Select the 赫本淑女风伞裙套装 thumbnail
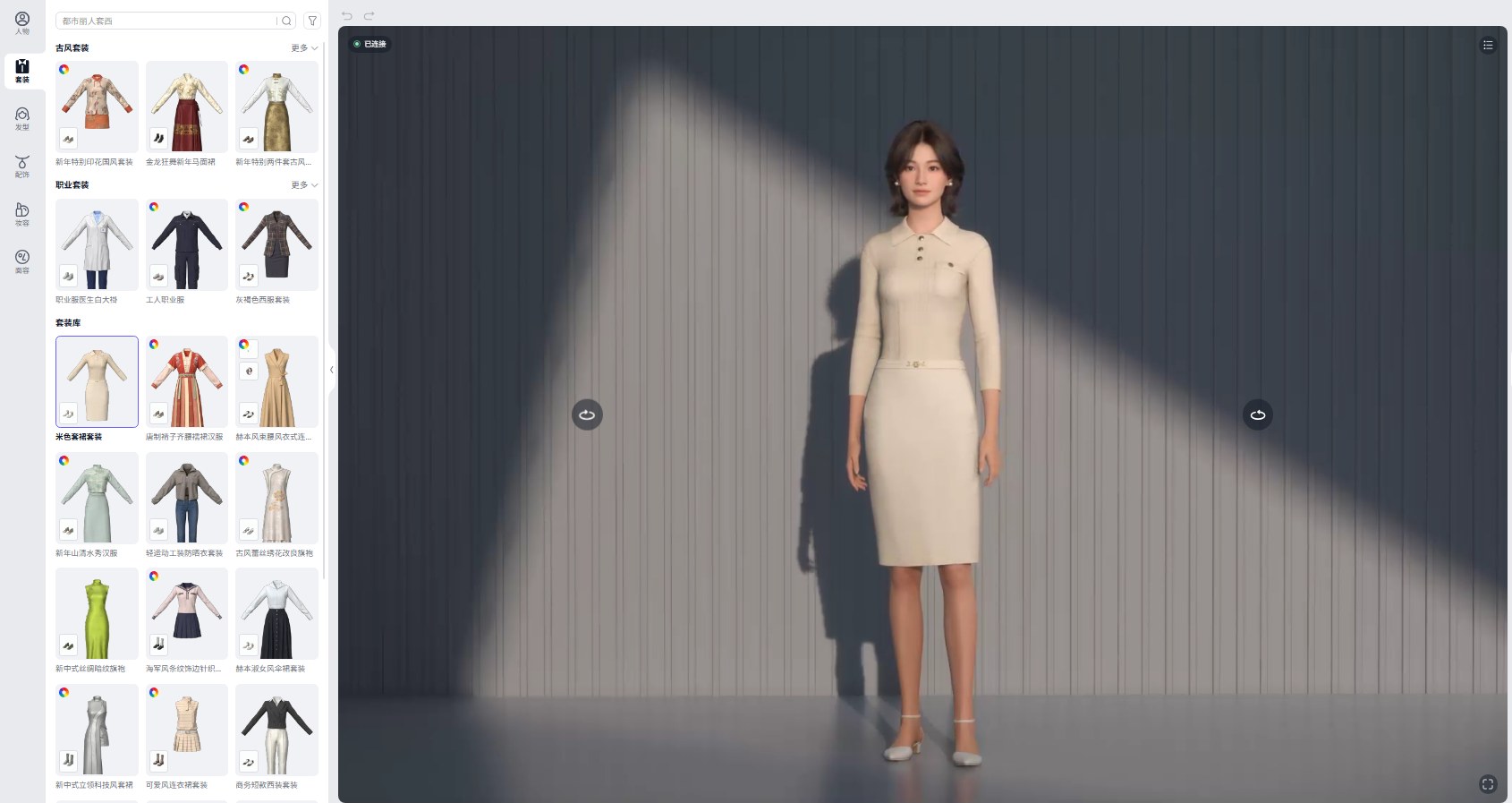The height and width of the screenshot is (803, 1512). (276, 614)
